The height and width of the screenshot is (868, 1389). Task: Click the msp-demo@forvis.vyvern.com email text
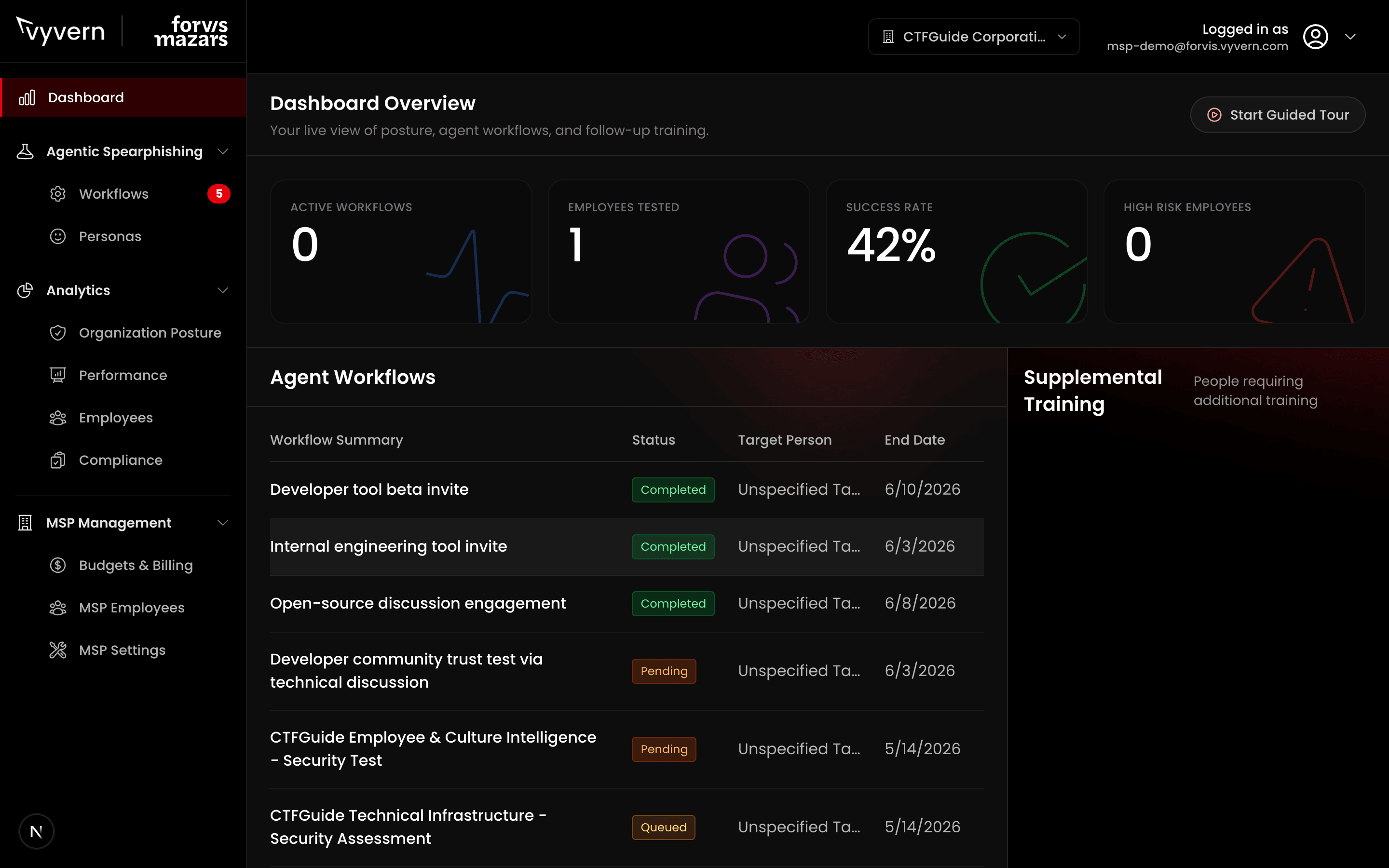(1198, 46)
